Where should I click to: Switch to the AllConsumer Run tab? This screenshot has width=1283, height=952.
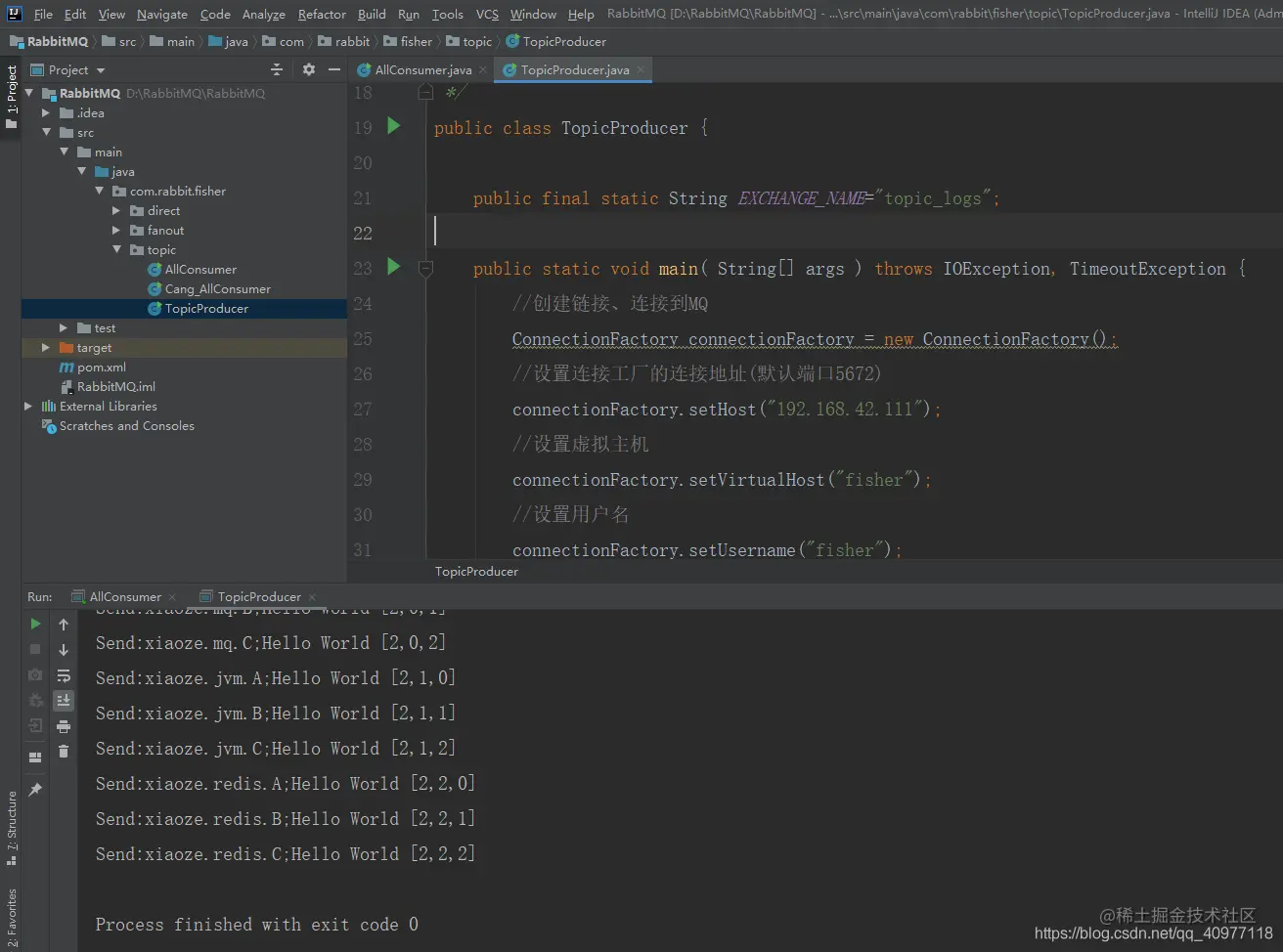125,597
